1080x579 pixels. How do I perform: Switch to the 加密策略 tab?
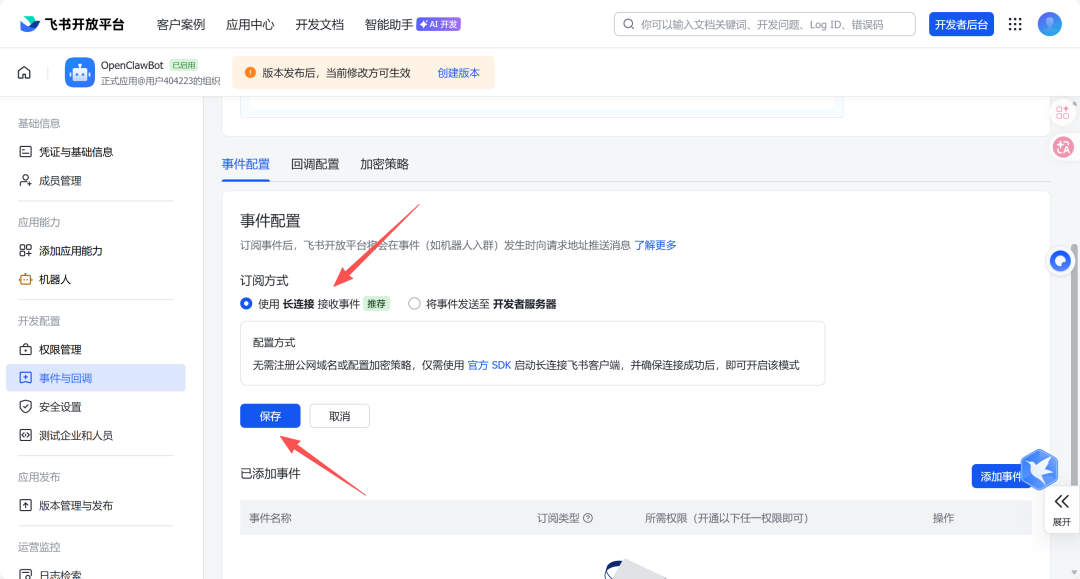click(384, 164)
